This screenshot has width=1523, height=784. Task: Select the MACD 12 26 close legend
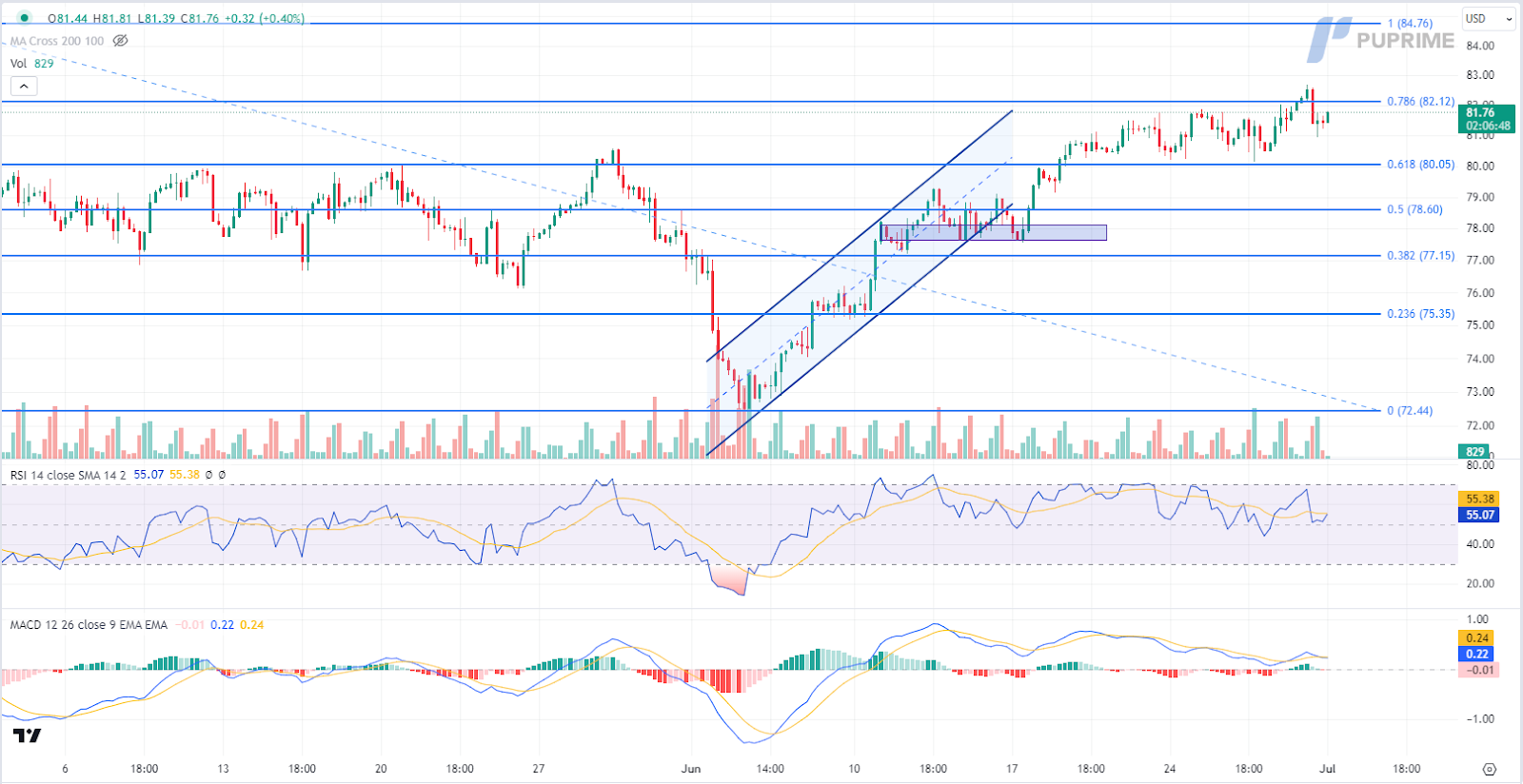click(x=89, y=625)
